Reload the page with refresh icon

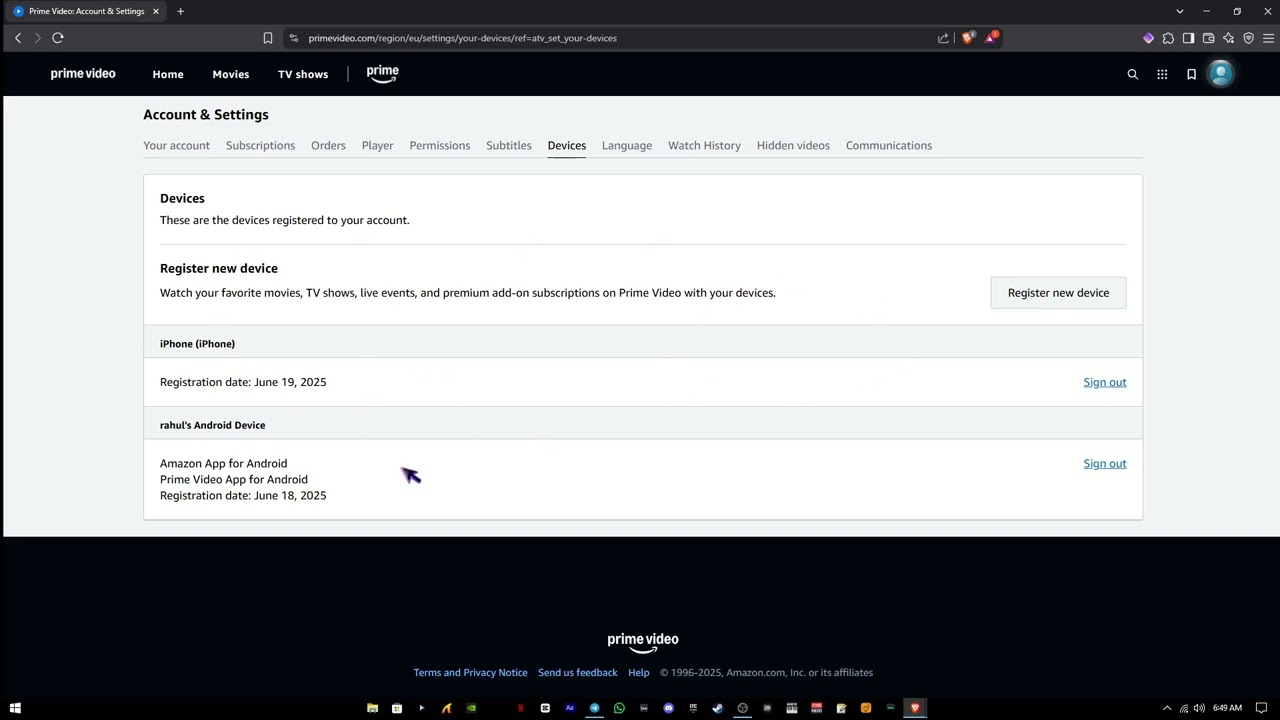point(58,38)
